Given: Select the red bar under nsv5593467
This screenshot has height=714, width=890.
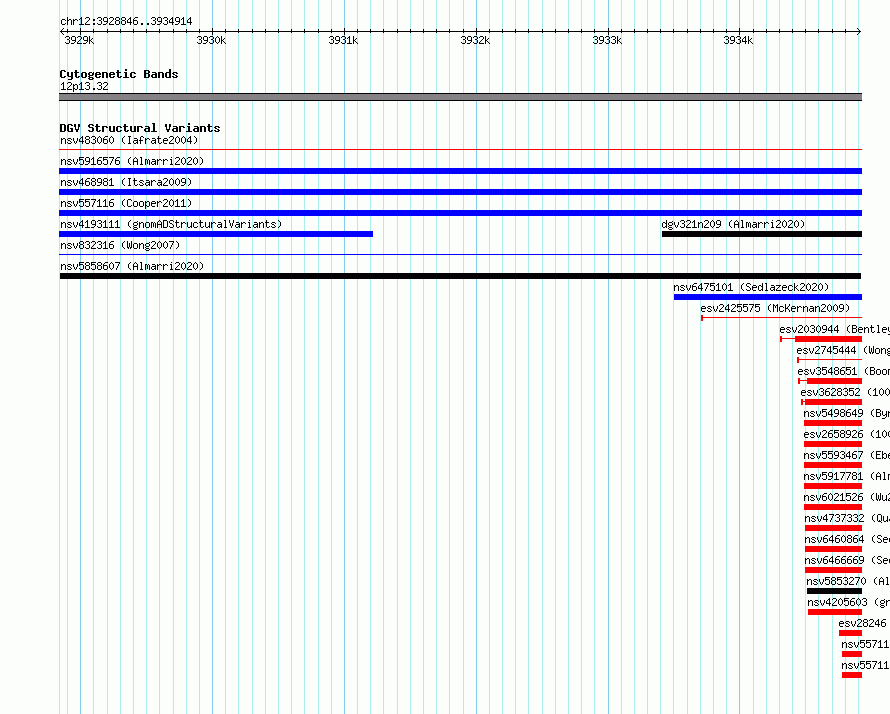Looking at the screenshot, I should [833, 465].
